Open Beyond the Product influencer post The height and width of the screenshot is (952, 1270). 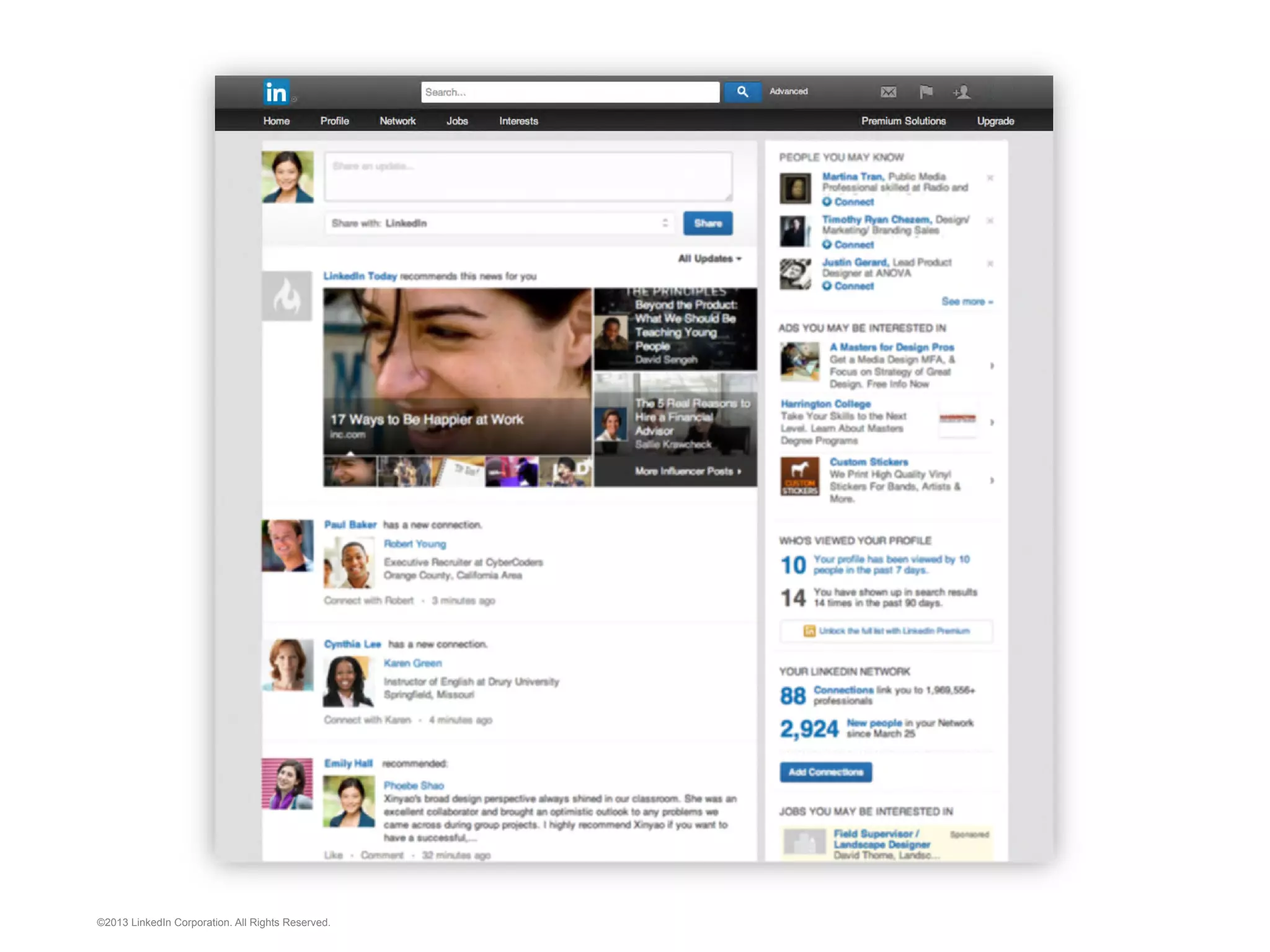click(675, 329)
